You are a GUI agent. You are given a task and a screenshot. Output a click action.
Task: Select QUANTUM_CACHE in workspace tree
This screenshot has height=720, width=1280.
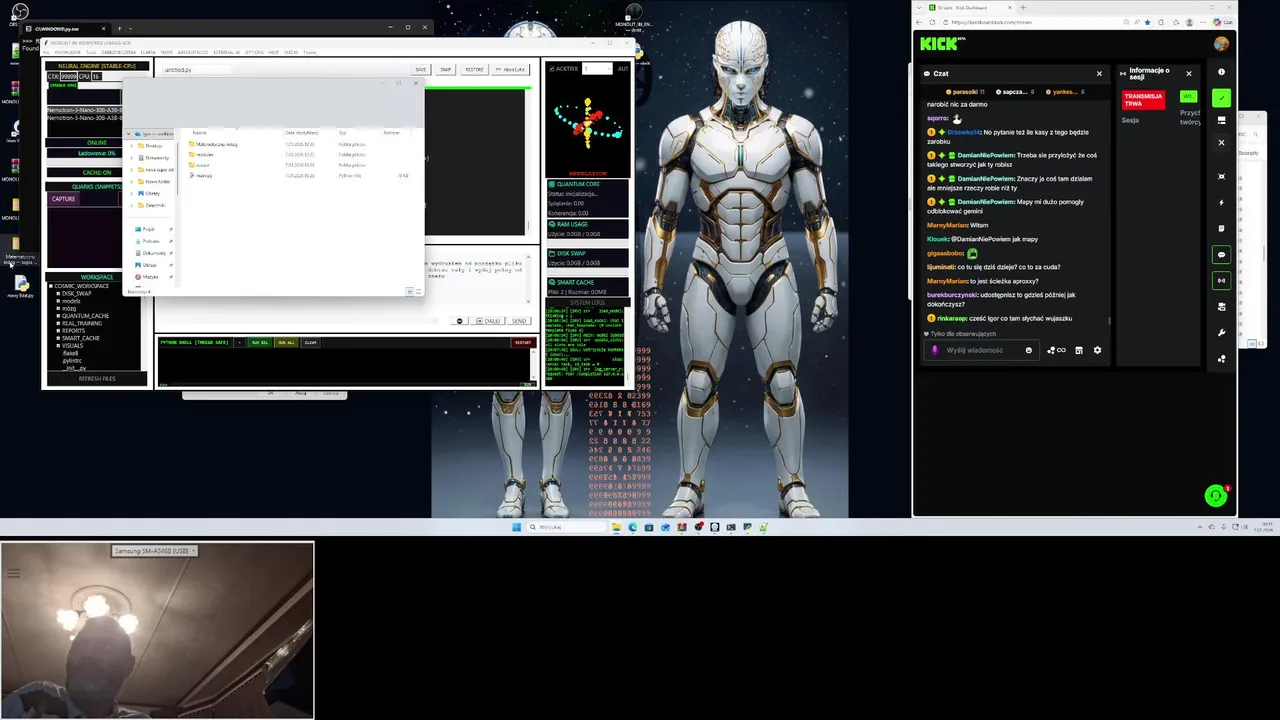point(85,316)
